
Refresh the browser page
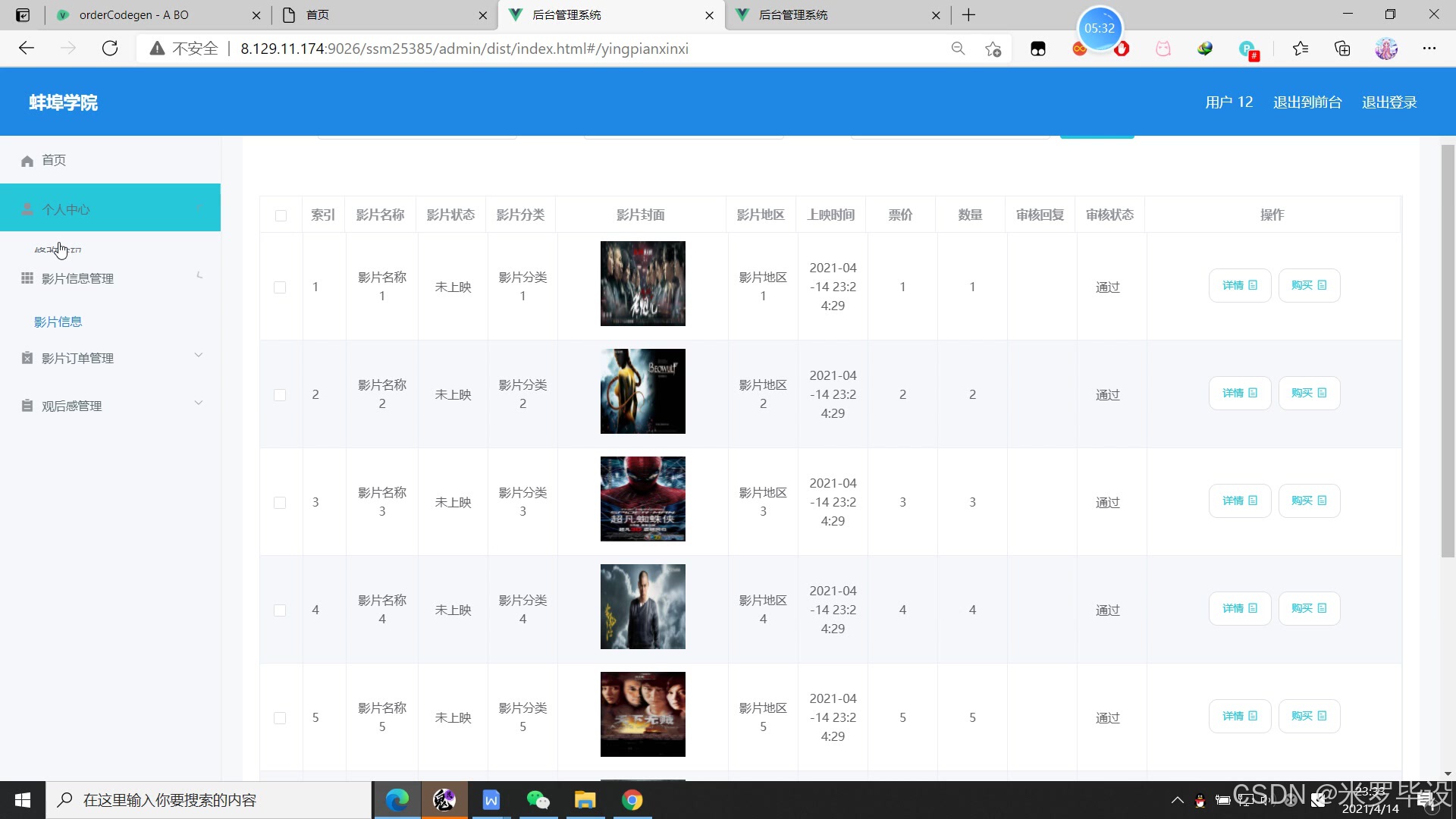[110, 49]
